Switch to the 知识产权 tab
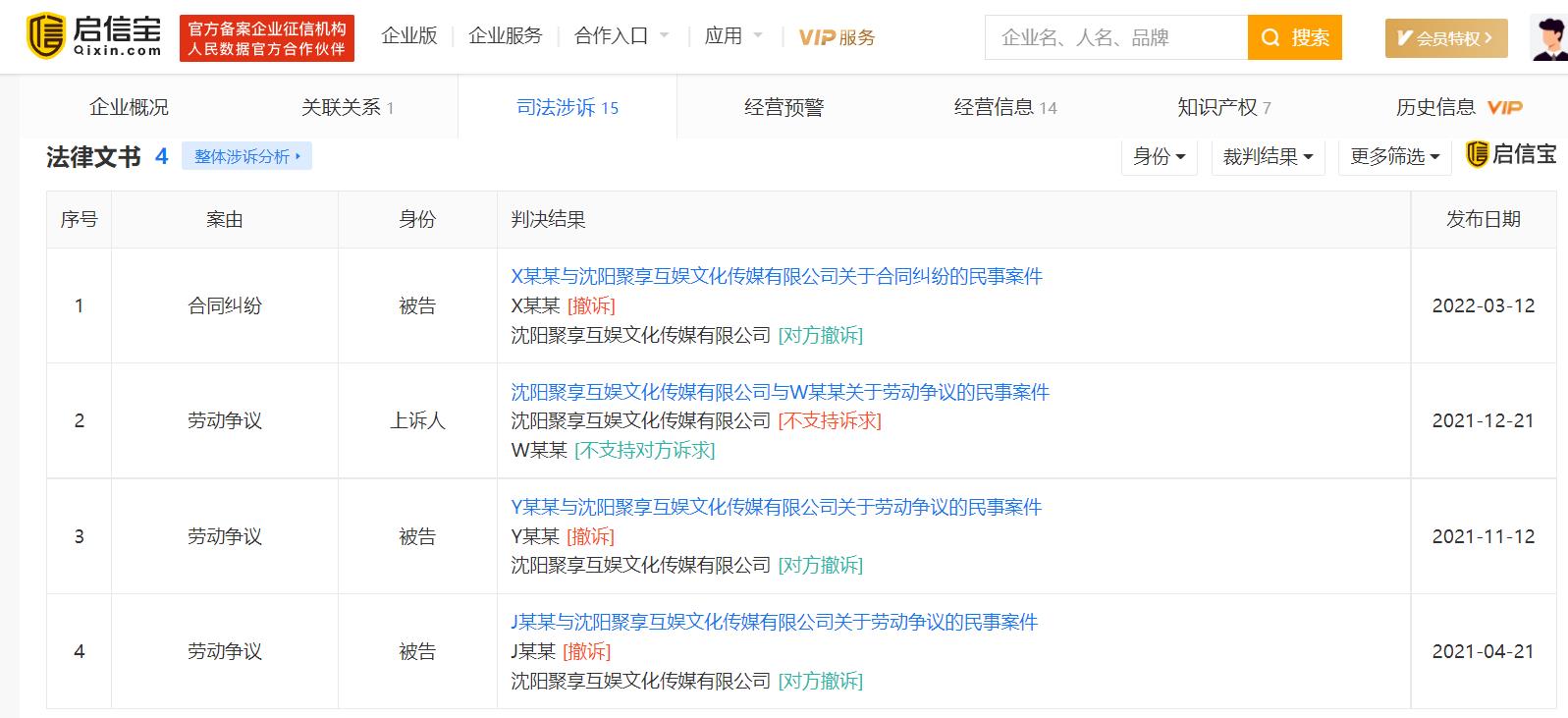The image size is (1568, 718). (x=1223, y=107)
